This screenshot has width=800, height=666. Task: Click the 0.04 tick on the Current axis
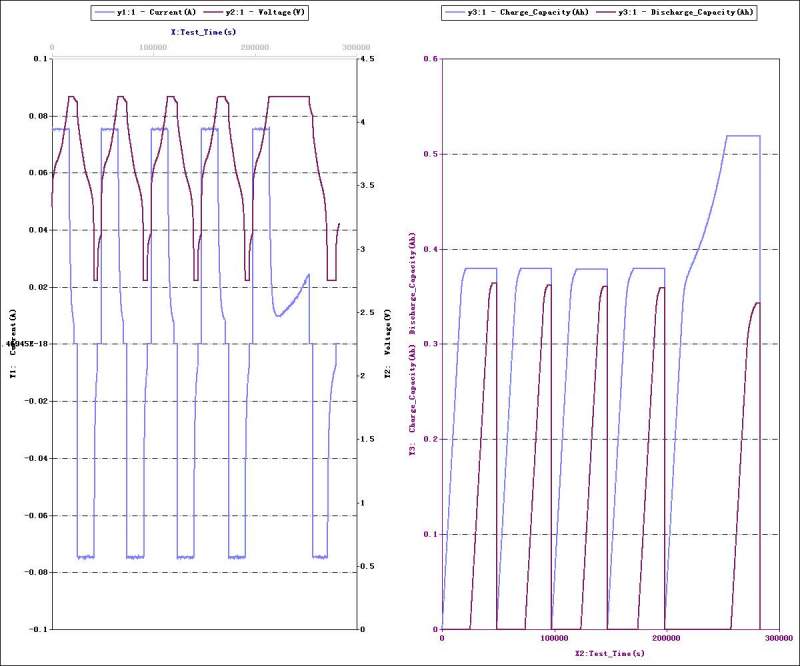pyautogui.click(x=38, y=230)
